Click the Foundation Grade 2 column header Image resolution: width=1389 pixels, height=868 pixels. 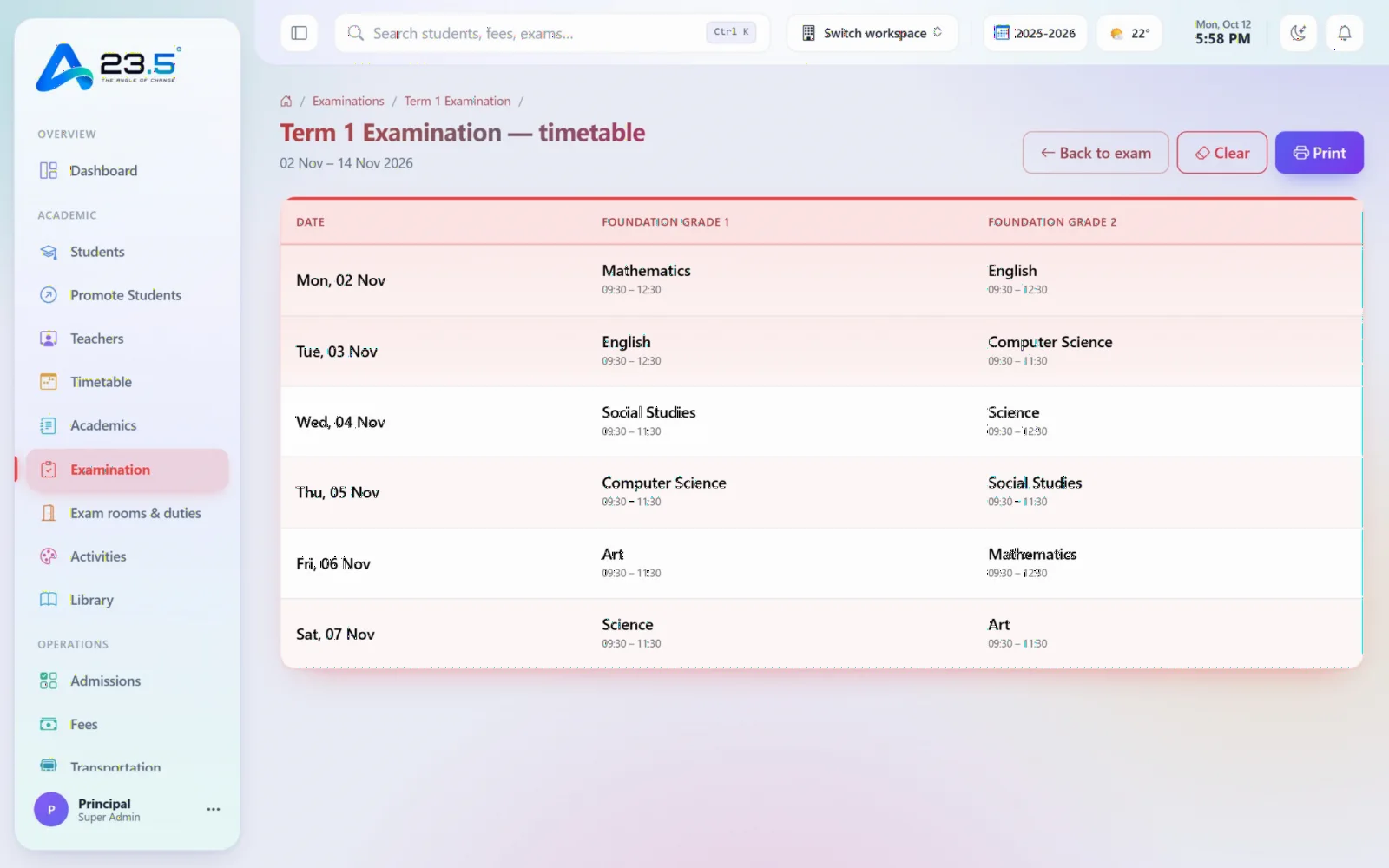[x=1052, y=222]
